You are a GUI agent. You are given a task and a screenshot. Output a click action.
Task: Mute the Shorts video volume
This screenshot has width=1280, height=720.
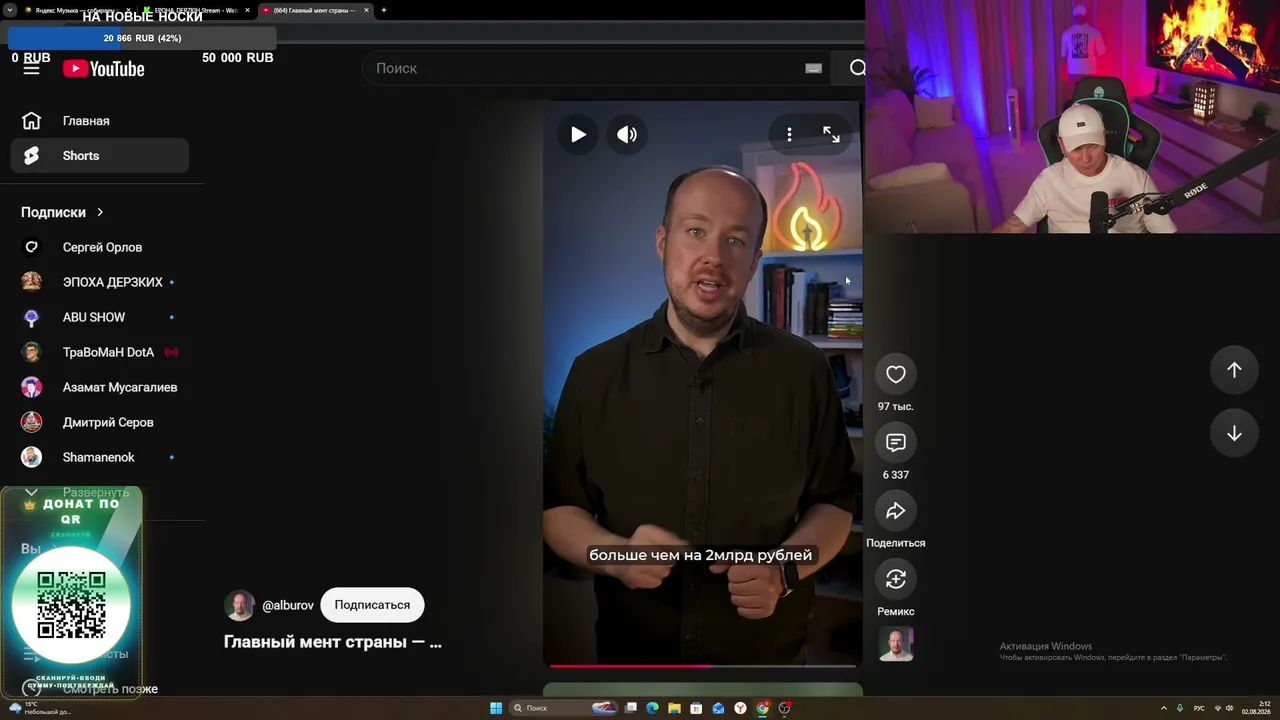point(627,134)
